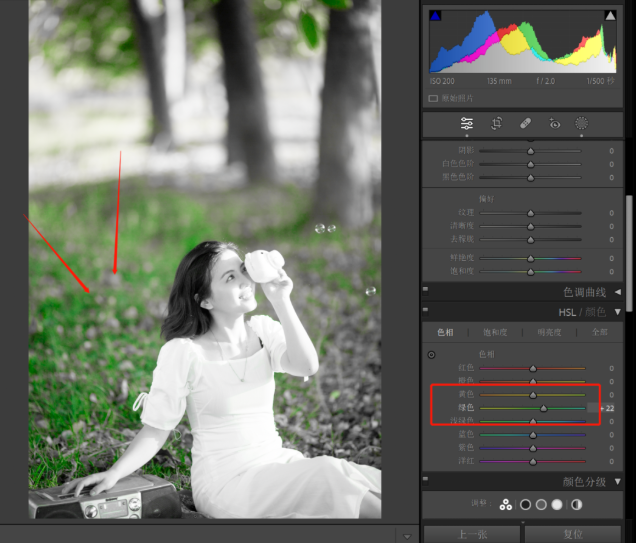Click the 绿色 hue value +22 field
This screenshot has width=636, height=543.
[602, 408]
